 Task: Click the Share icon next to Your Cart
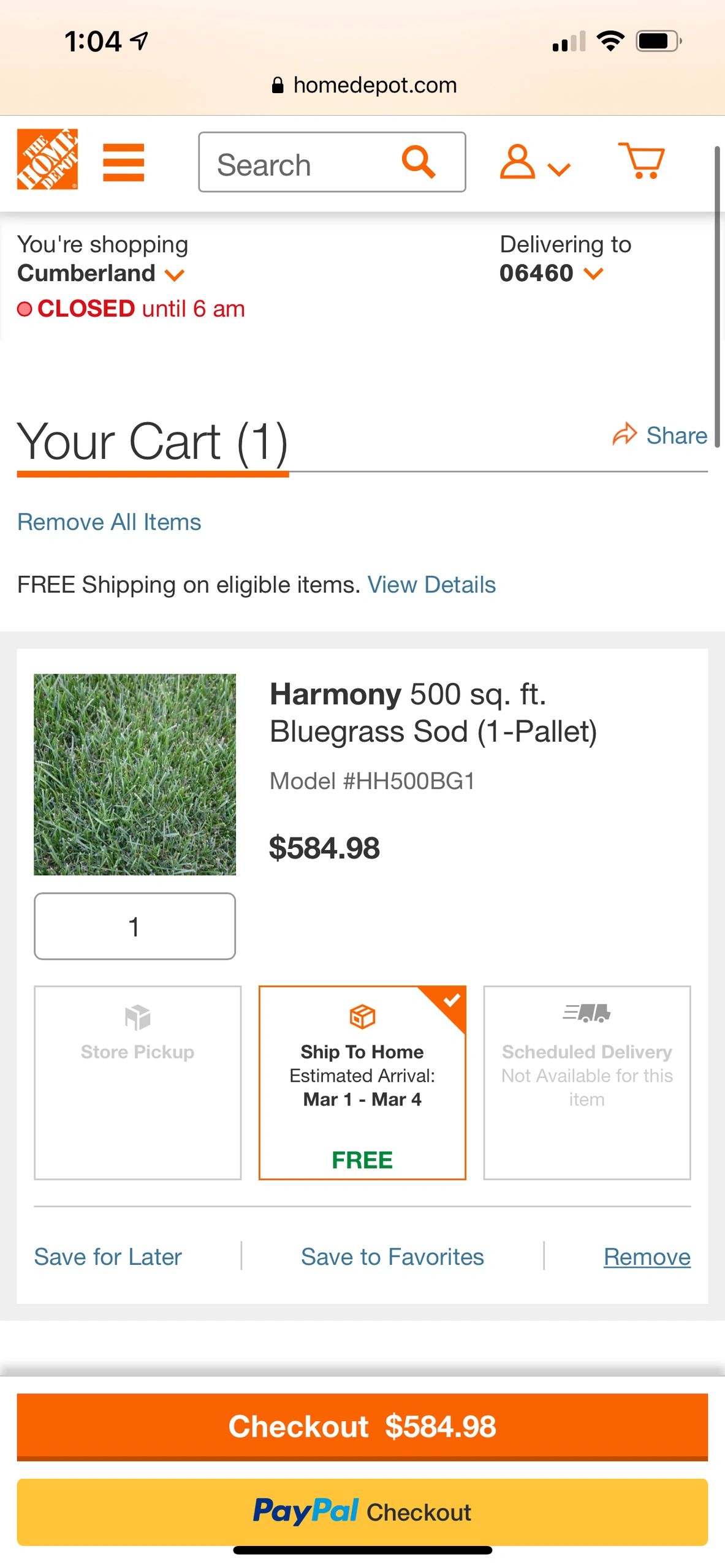626,435
